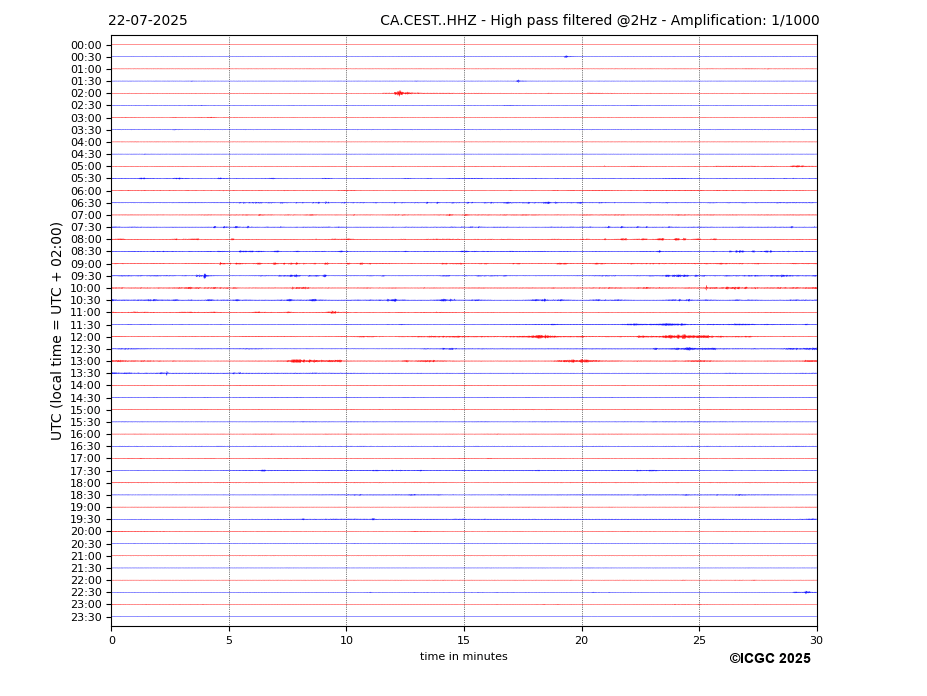This screenshot has height=696, width=927.
Task: Click the 06:30 row time label
Action: pos(86,203)
